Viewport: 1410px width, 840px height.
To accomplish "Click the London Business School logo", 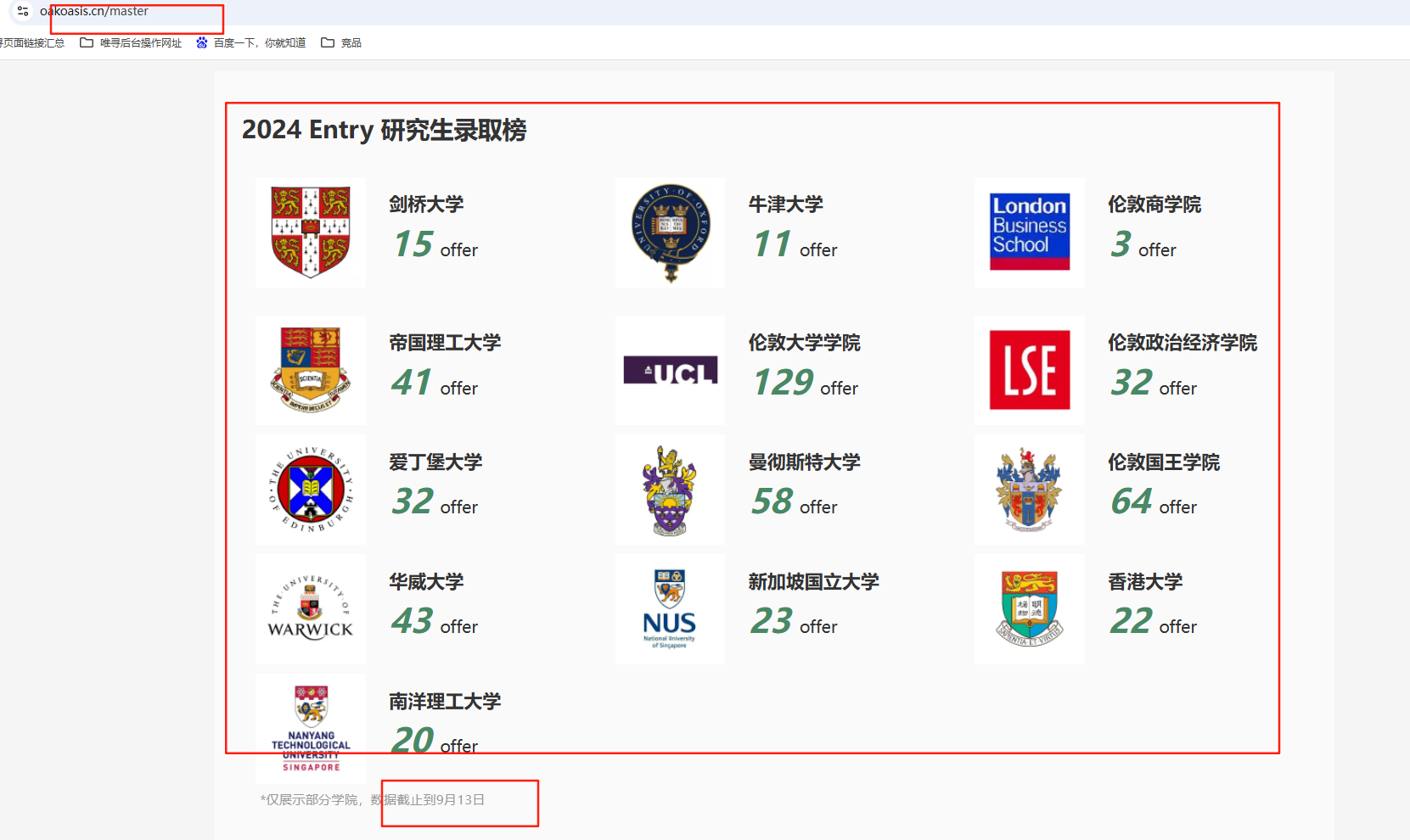I will 1029,232.
